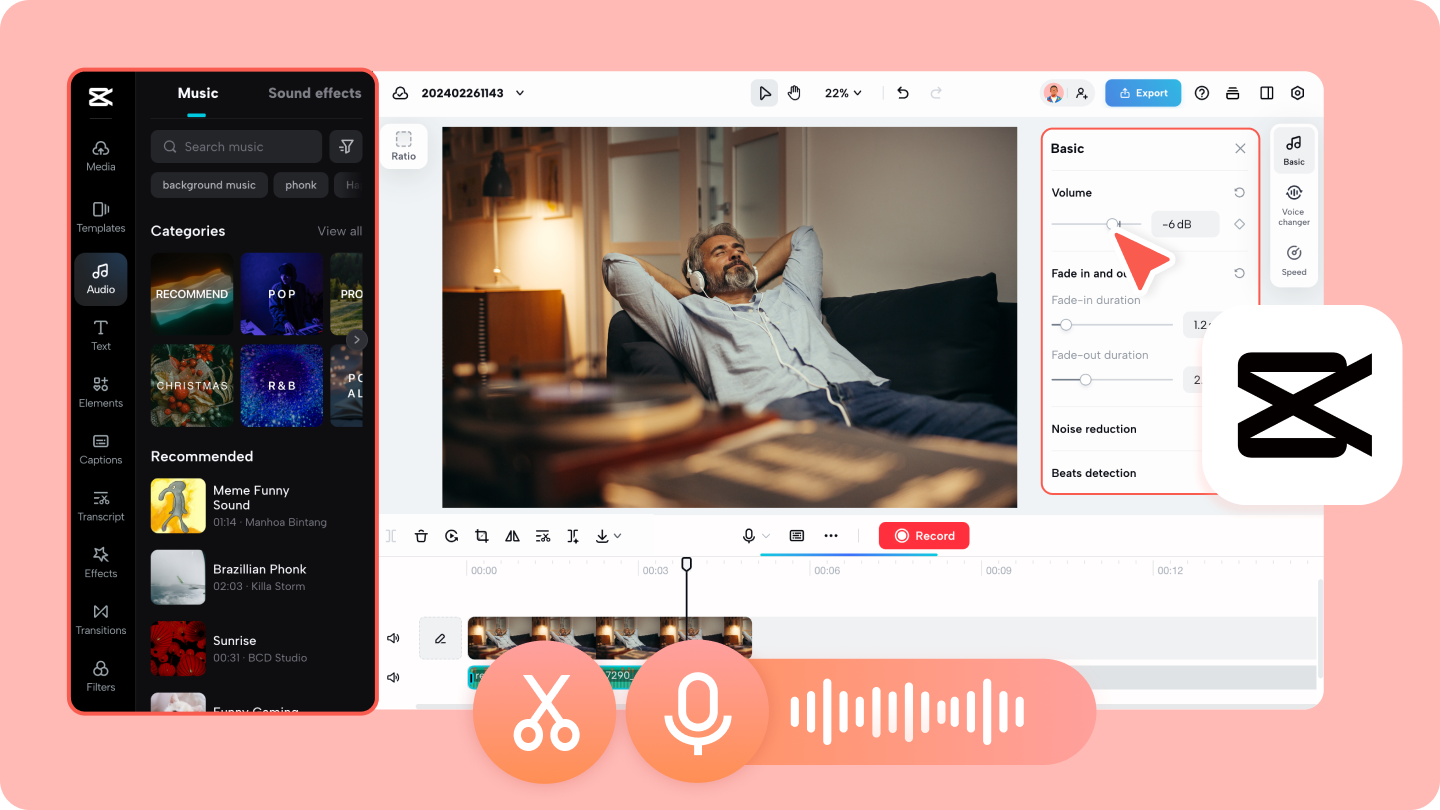Select the Basic audio tab

(1294, 150)
